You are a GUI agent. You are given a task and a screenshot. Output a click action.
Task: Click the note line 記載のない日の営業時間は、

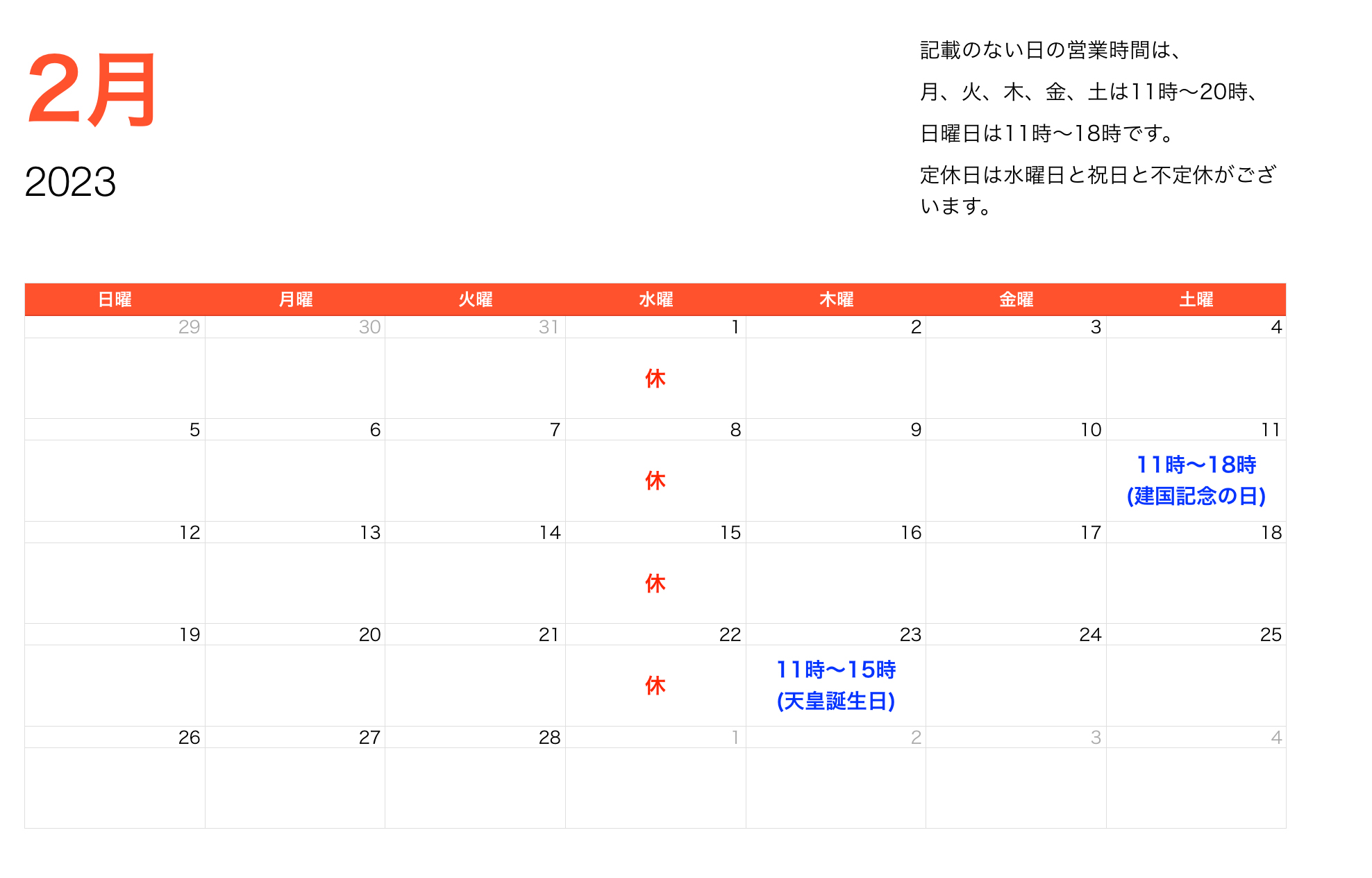pyautogui.click(x=1051, y=50)
